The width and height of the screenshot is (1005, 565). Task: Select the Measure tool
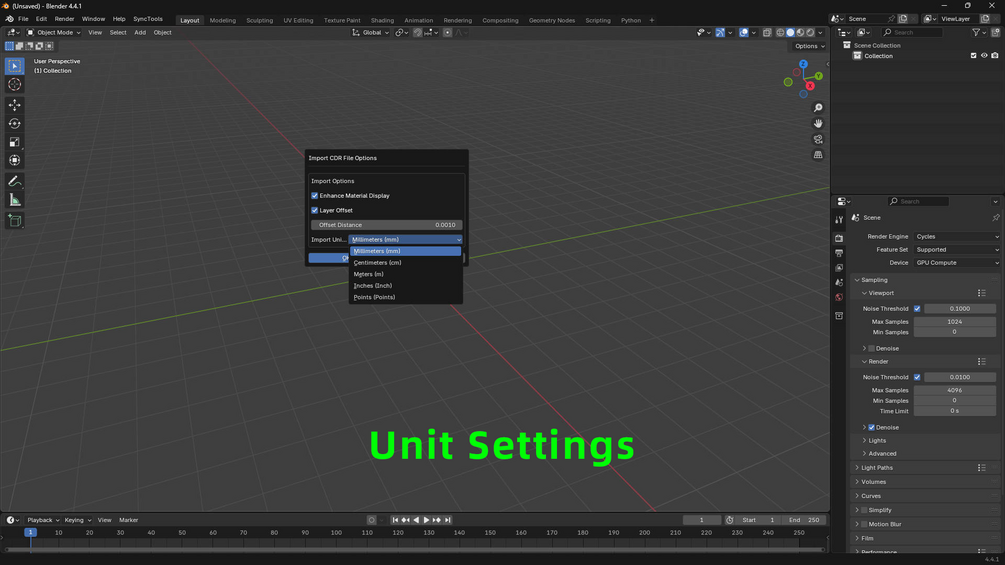tap(14, 201)
